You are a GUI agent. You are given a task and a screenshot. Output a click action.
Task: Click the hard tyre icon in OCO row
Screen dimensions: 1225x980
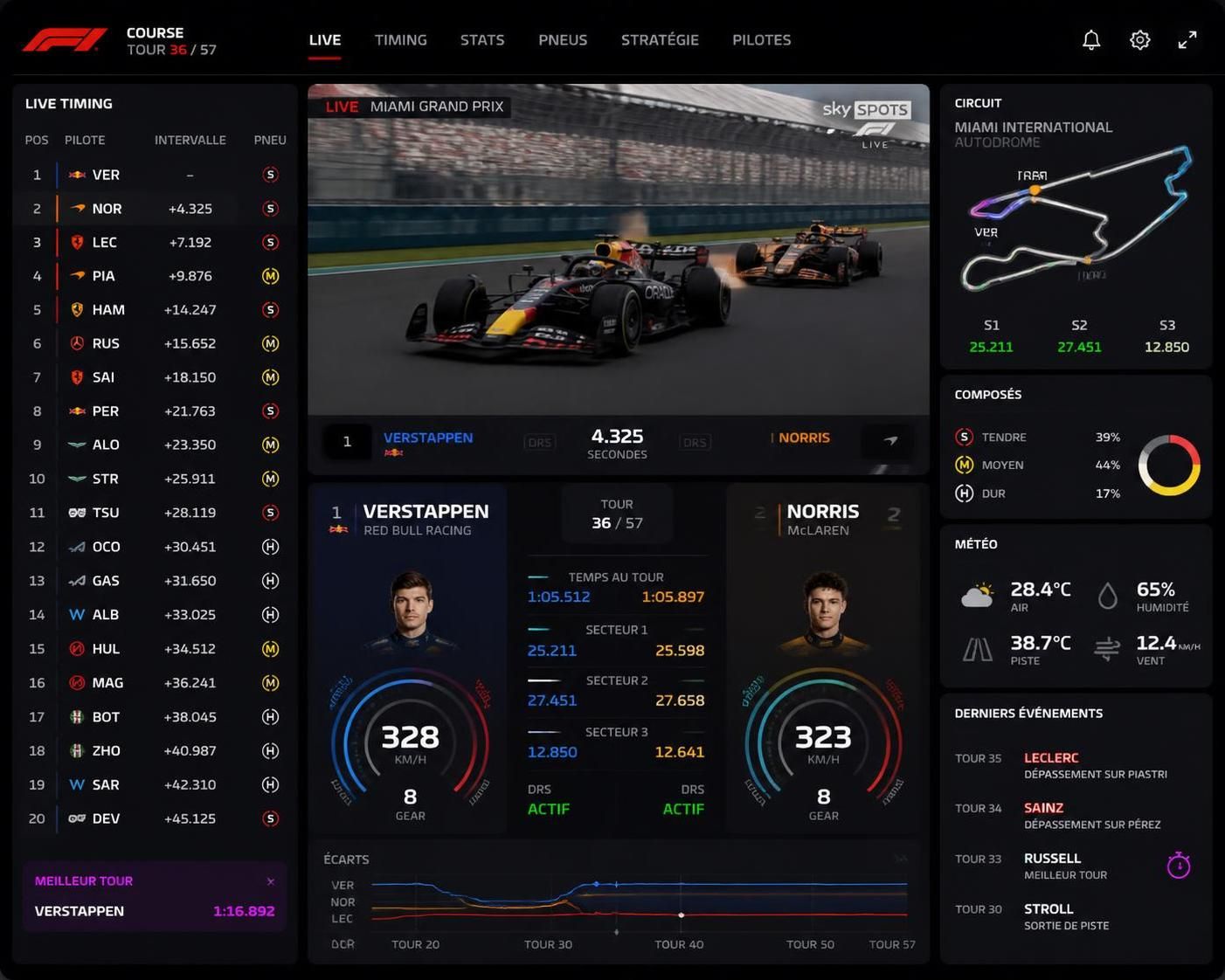(271, 547)
